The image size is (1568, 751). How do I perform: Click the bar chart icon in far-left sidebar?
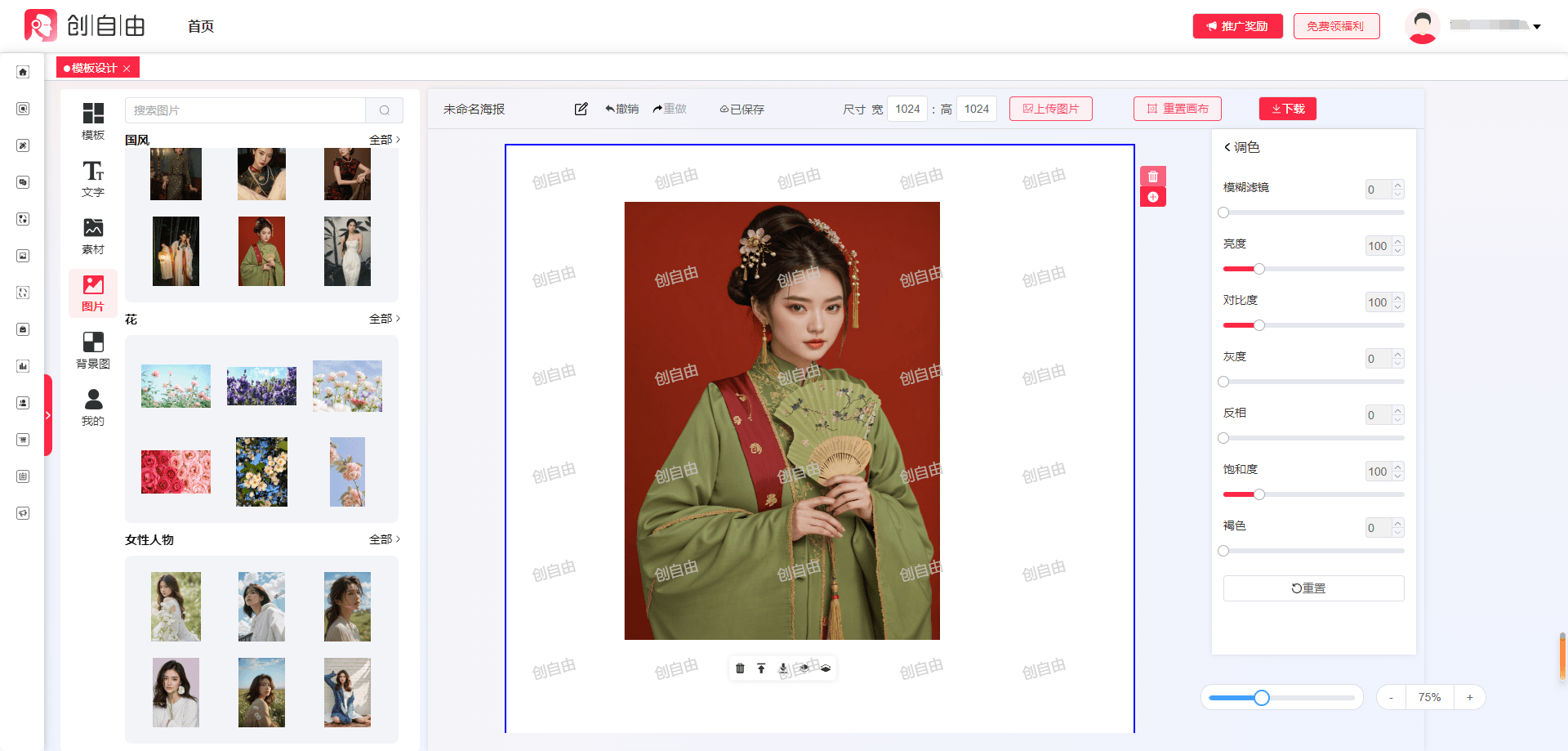(x=23, y=366)
